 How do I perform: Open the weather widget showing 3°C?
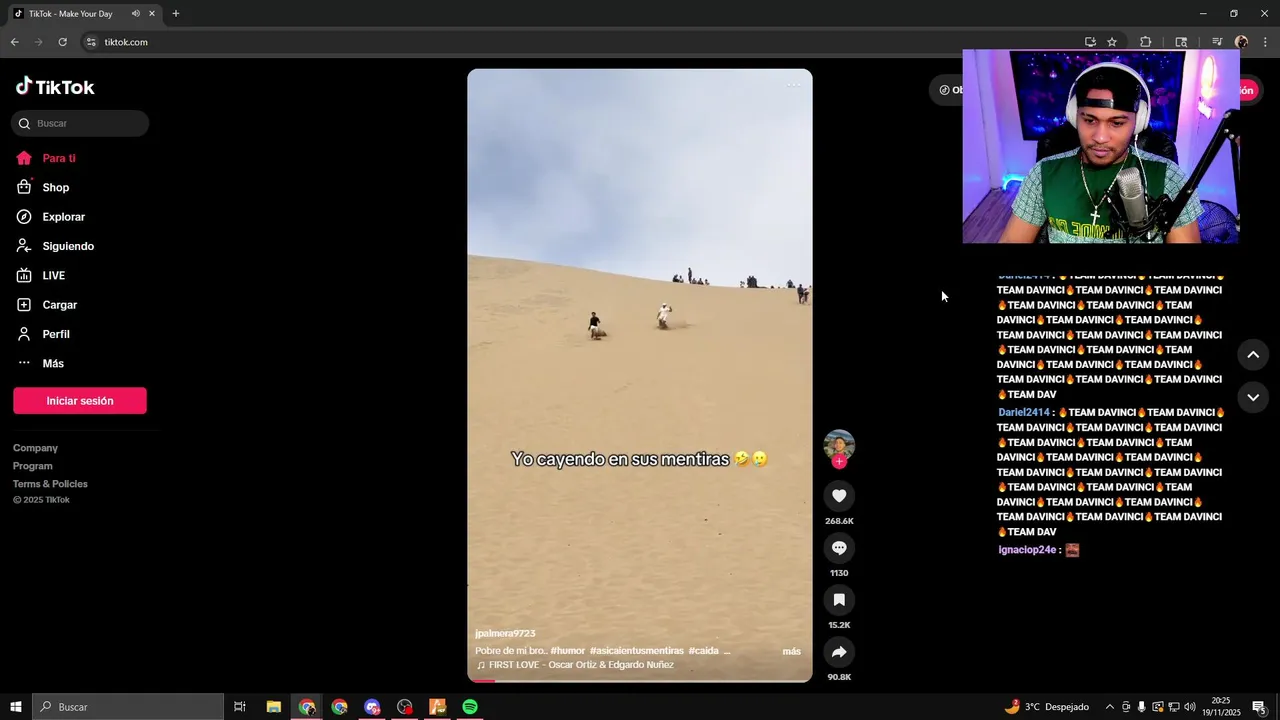pos(1047,707)
